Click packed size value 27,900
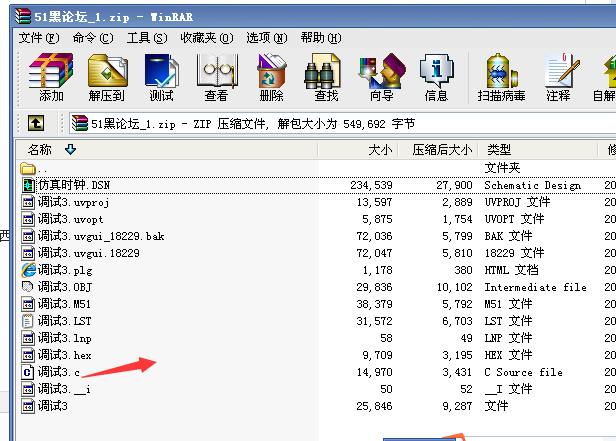This screenshot has height=441, width=616. [454, 185]
